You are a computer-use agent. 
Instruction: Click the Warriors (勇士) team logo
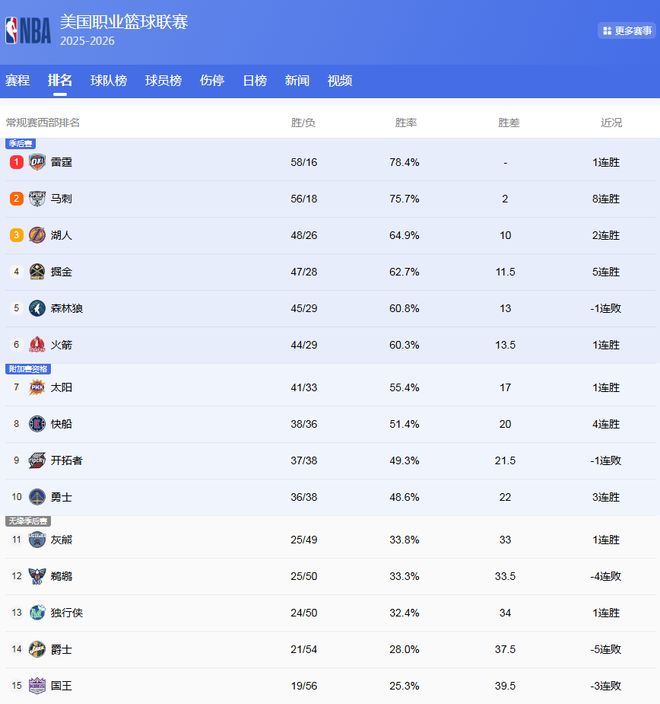(37, 497)
